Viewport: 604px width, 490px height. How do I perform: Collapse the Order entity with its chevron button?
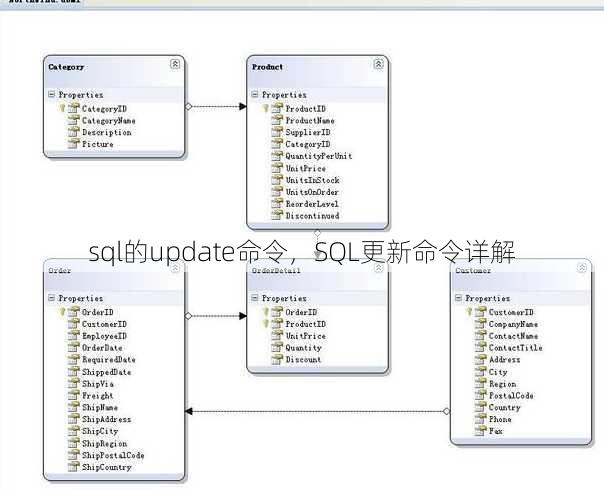tap(175, 267)
